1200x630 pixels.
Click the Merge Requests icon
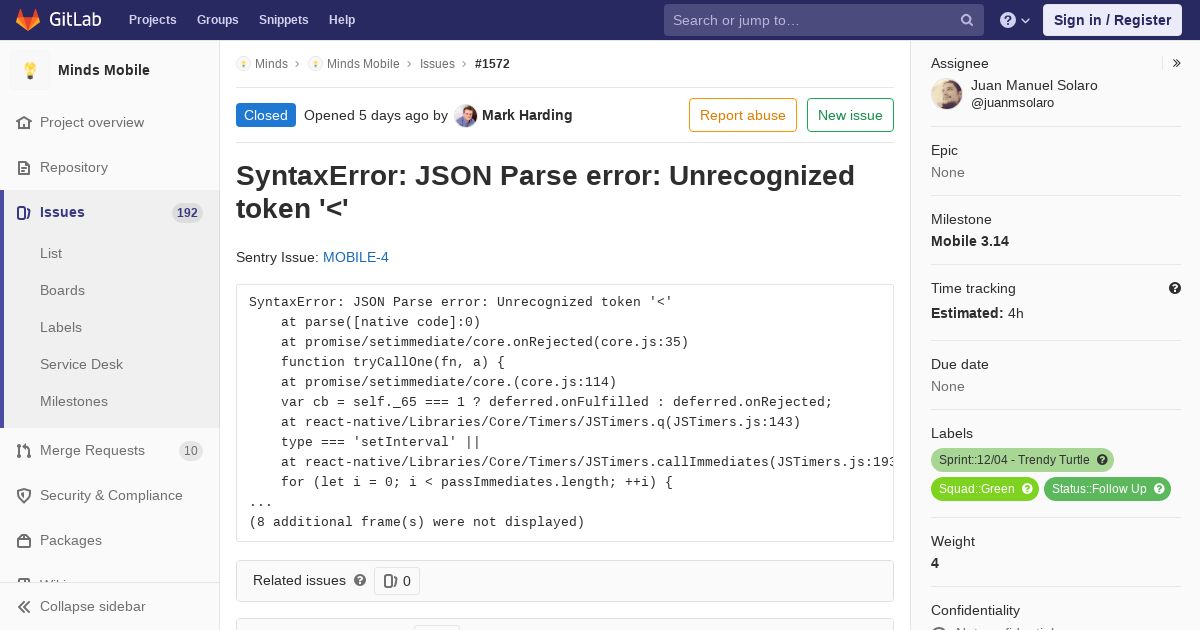pos(24,450)
